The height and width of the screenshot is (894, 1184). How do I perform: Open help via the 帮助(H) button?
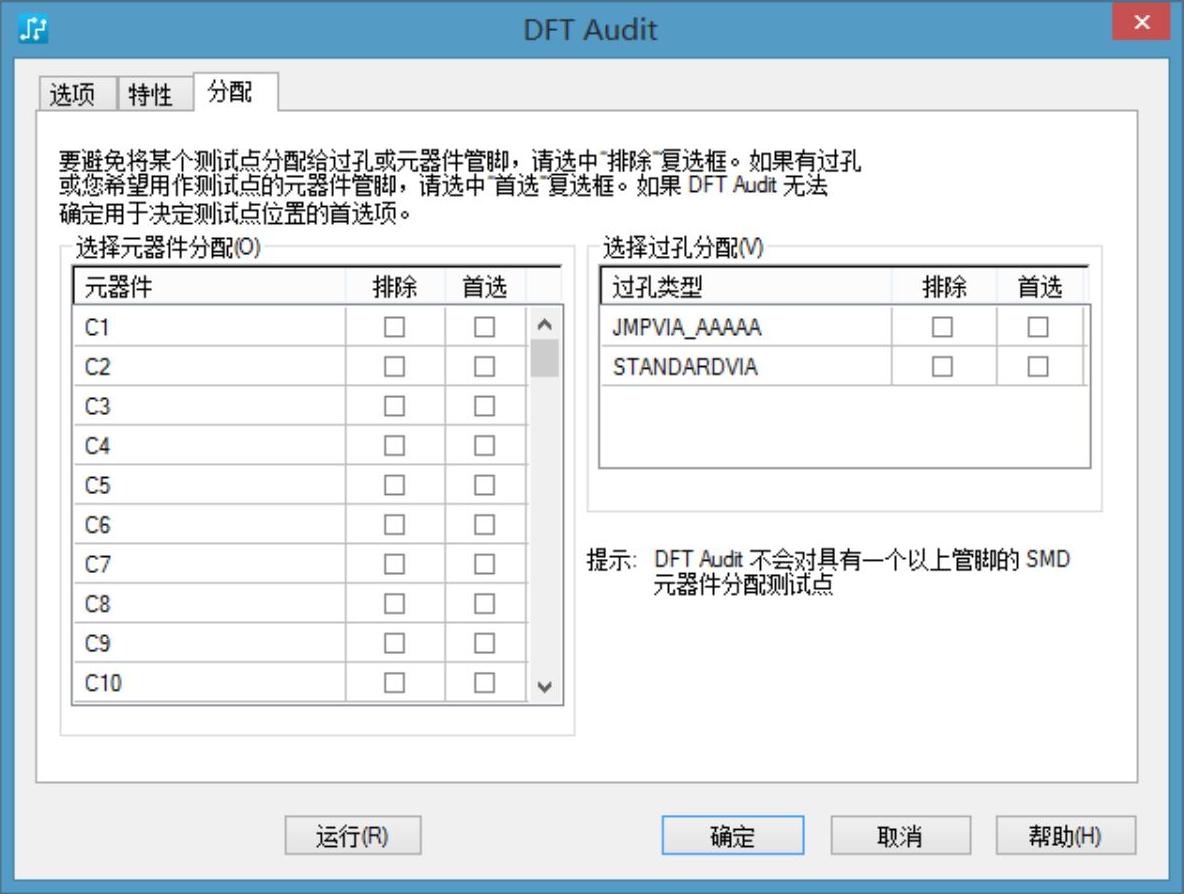tap(1065, 837)
